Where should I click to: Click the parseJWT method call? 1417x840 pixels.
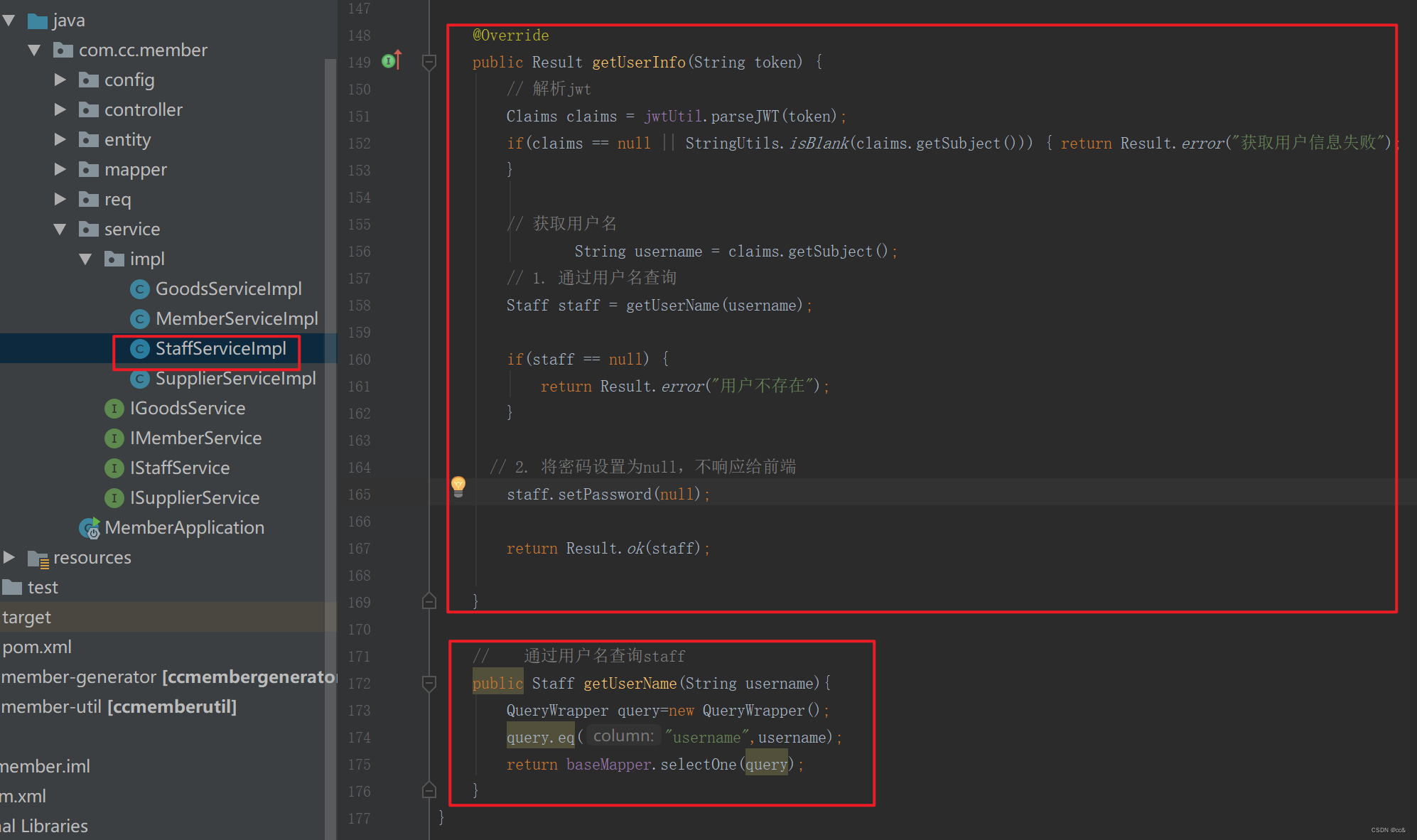[745, 117]
